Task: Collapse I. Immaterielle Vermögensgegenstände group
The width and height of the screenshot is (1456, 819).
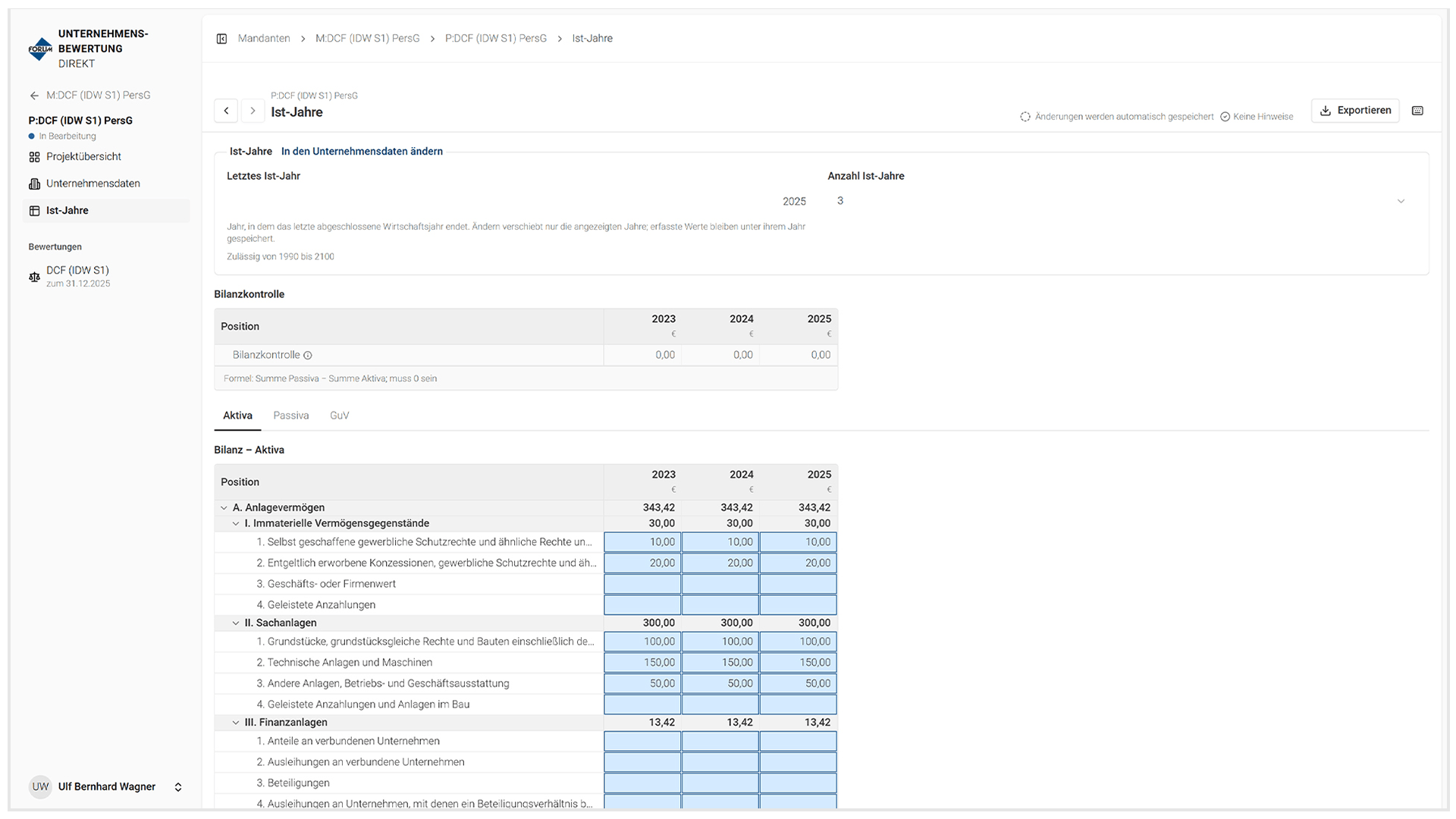Action: click(236, 524)
